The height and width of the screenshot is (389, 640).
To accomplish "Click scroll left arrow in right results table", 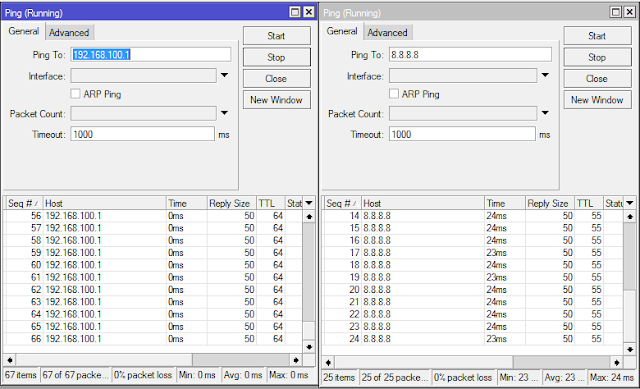I will (328, 362).
